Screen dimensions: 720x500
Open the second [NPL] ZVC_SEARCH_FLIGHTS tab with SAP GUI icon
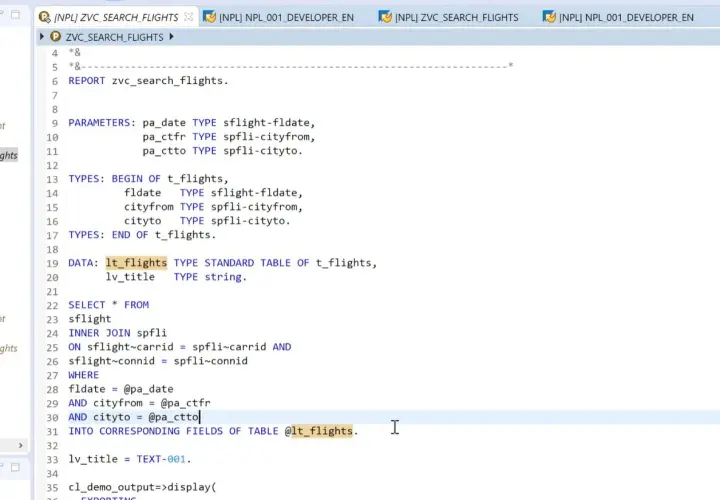point(449,17)
